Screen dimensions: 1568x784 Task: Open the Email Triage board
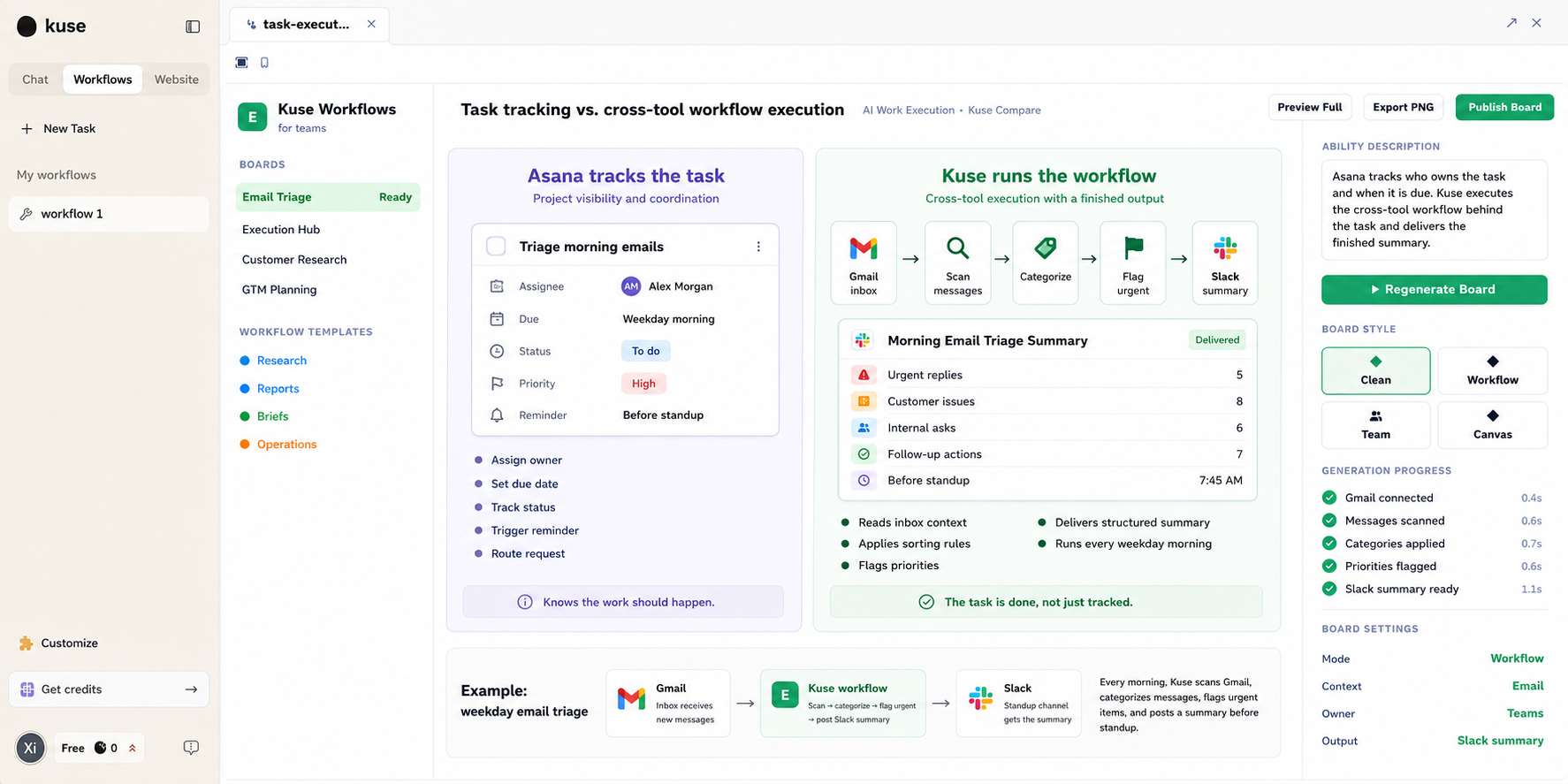tap(328, 197)
